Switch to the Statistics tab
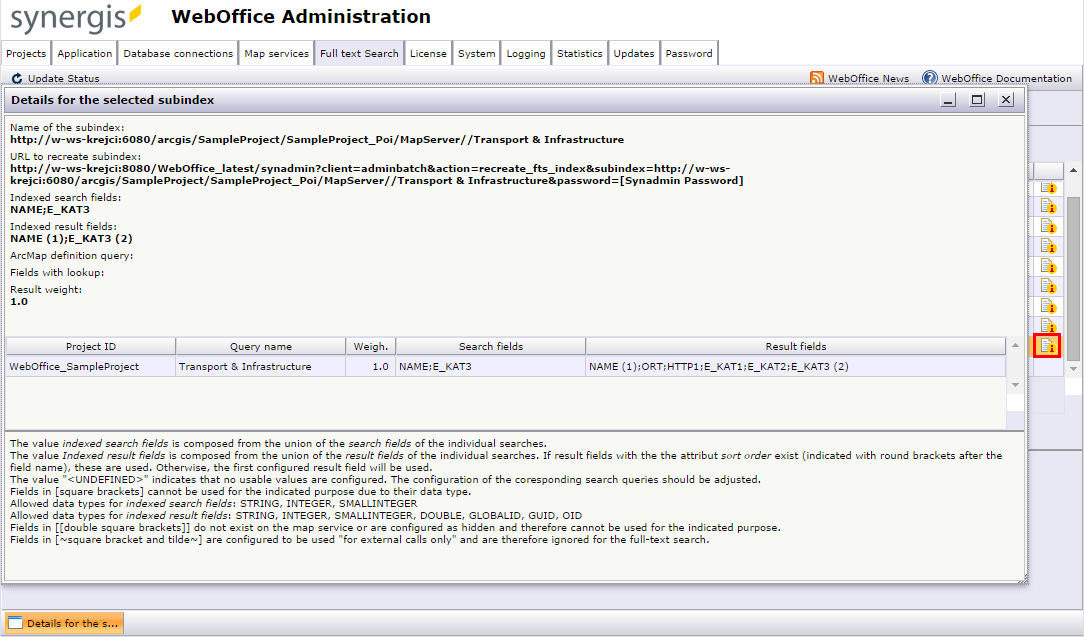Screen dimensions: 1084x637 point(580,53)
